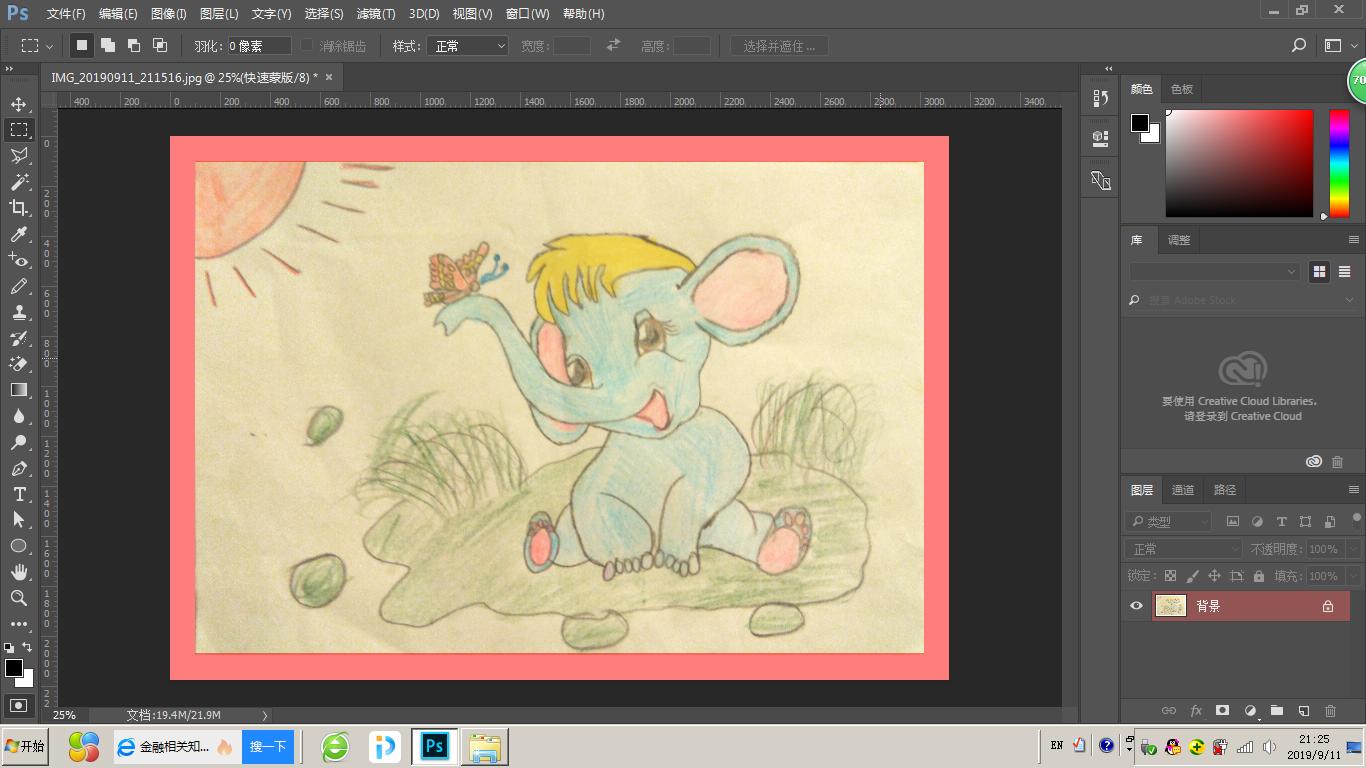
Task: Click the 选择并遮住 button
Action: click(x=779, y=46)
